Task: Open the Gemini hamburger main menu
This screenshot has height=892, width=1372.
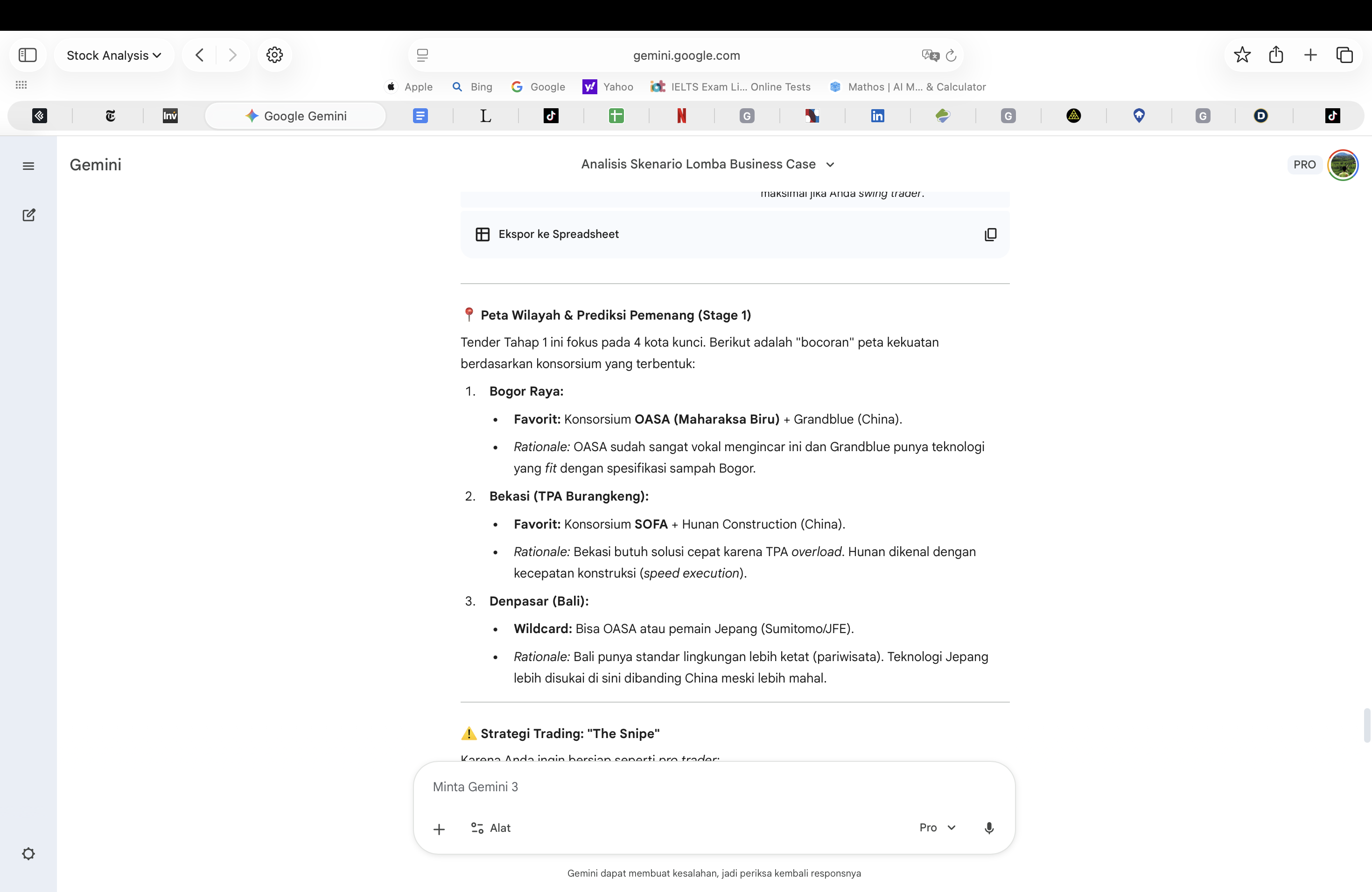Action: tap(28, 166)
